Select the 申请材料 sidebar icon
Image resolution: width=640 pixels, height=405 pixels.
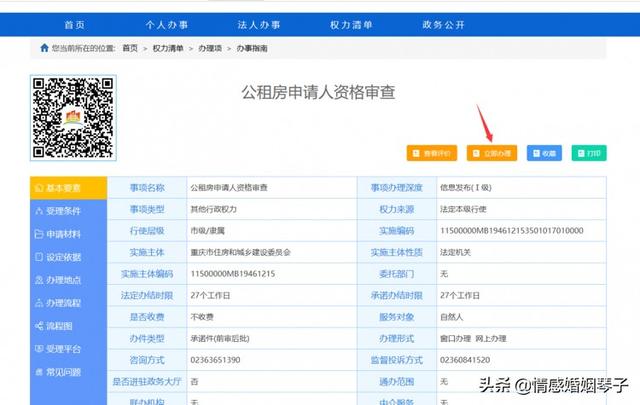click(x=38, y=234)
